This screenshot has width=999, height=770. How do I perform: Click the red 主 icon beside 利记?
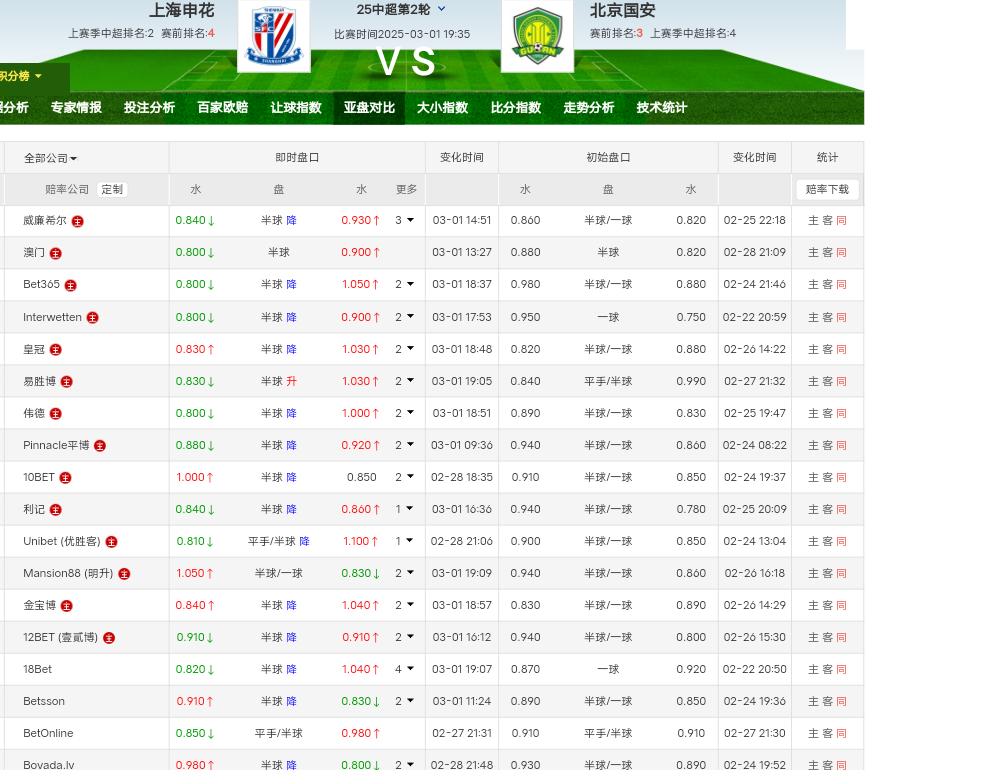coord(56,510)
